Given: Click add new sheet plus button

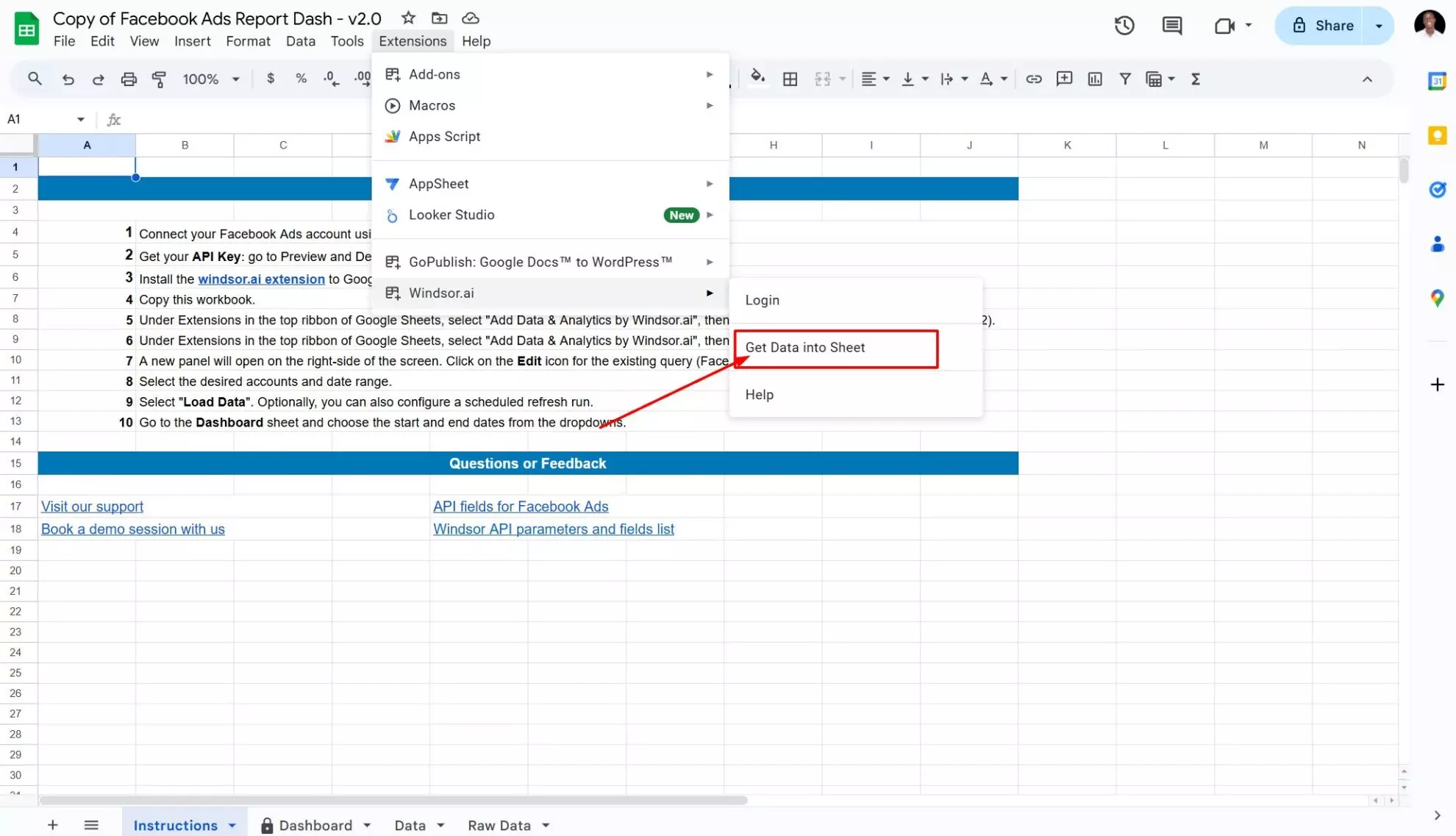Looking at the screenshot, I should coord(52,825).
